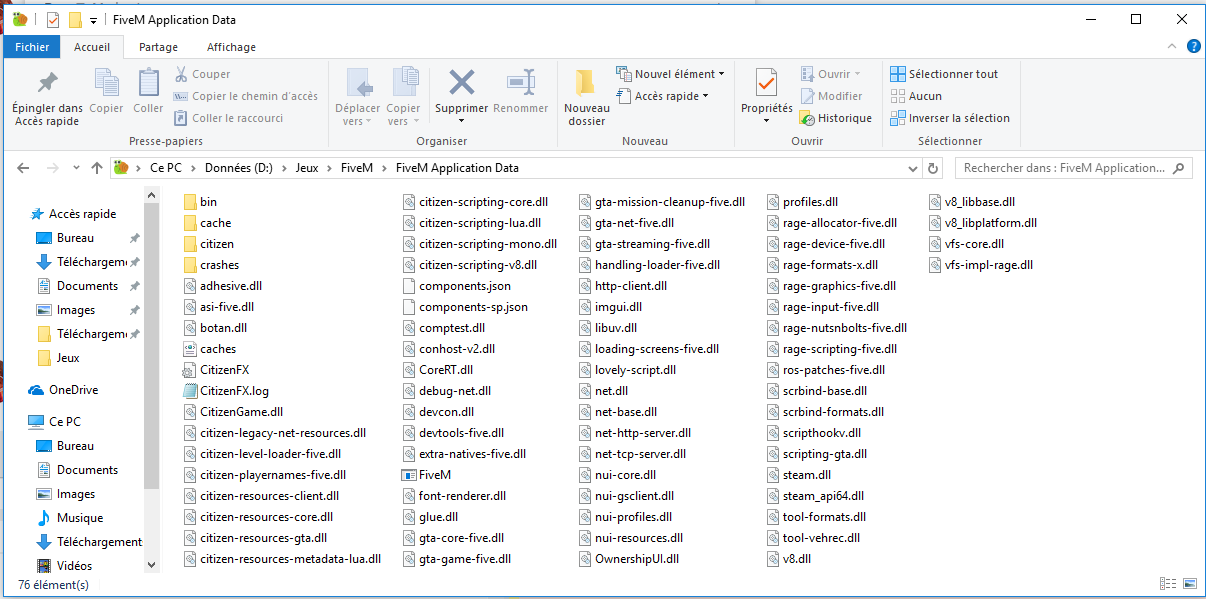Select OneDrive in the navigation pane
Image resolution: width=1206 pixels, height=599 pixels.
(x=62, y=390)
